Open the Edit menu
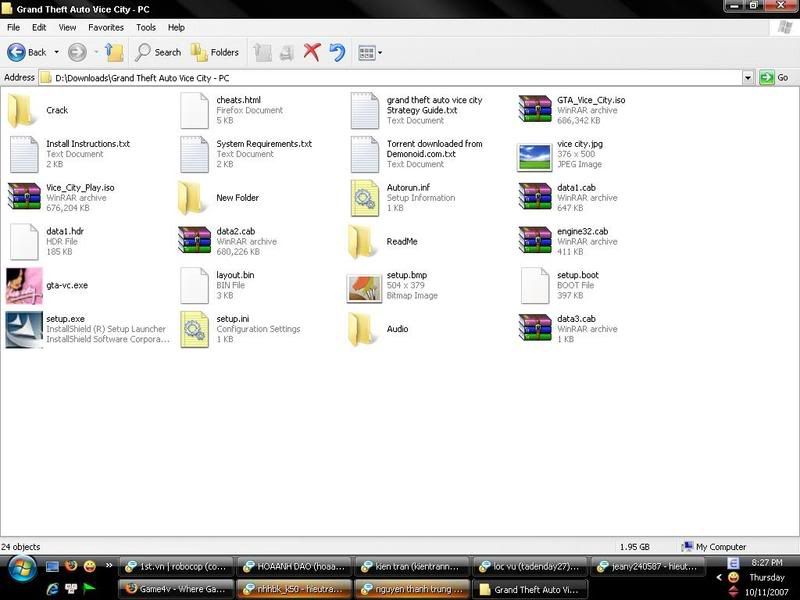This screenshot has width=800, height=600. tap(39, 28)
